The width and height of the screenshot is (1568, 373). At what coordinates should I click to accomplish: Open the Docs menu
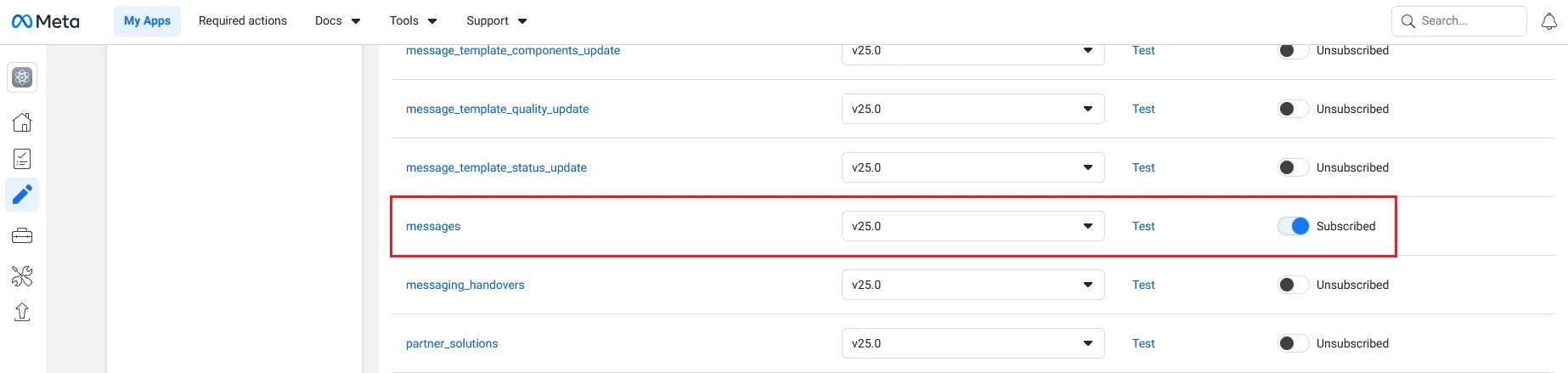pyautogui.click(x=337, y=20)
